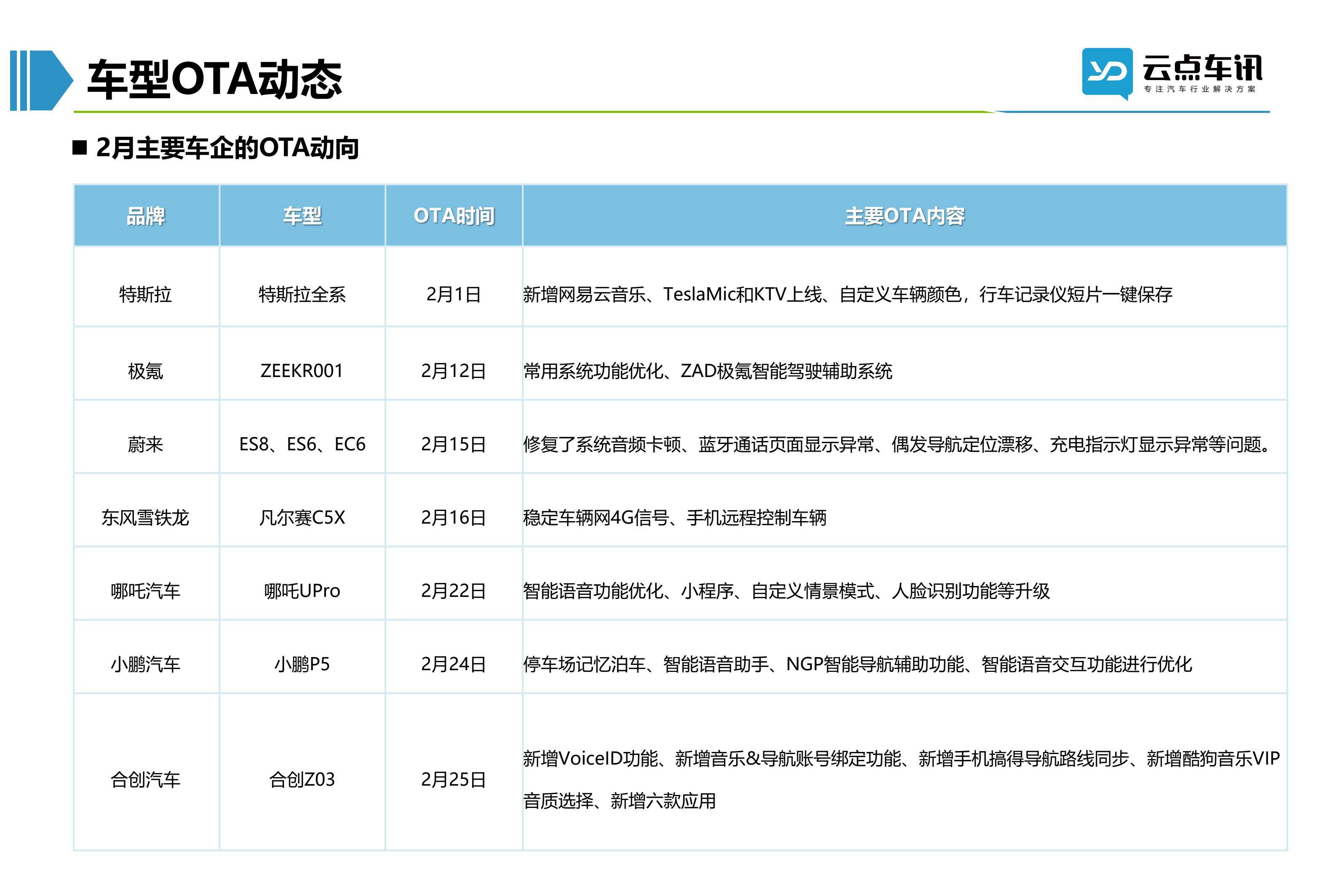Select the 小鹏汽车 brand cell
This screenshot has height=896, width=1344.
coord(146,657)
